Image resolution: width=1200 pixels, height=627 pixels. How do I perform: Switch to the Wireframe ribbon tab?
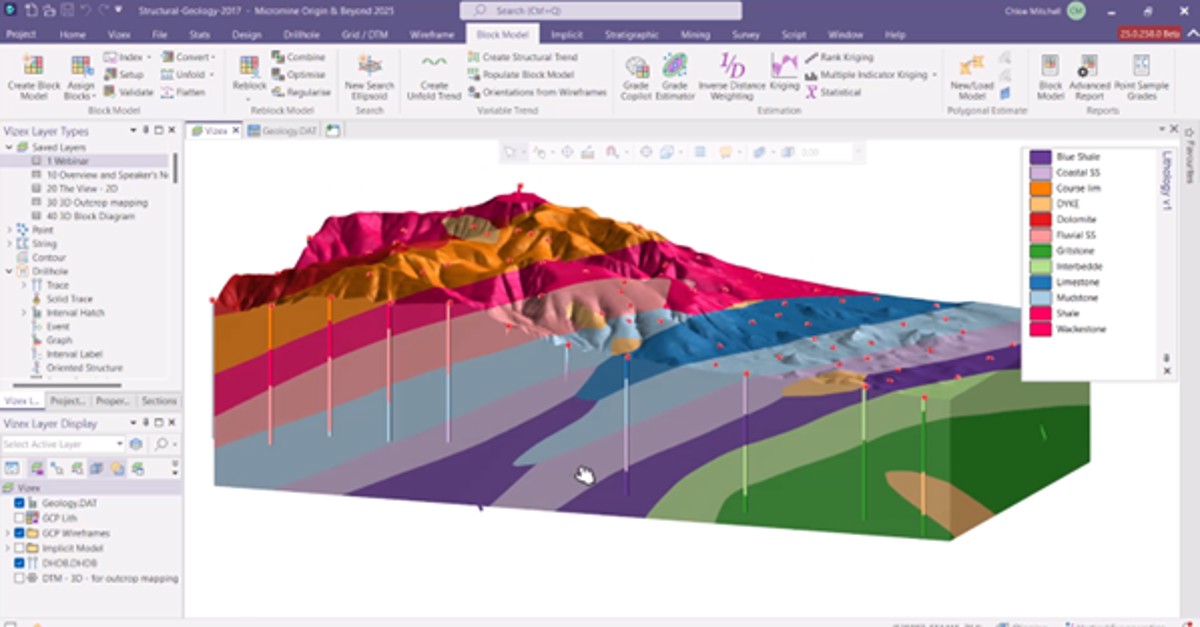432,34
